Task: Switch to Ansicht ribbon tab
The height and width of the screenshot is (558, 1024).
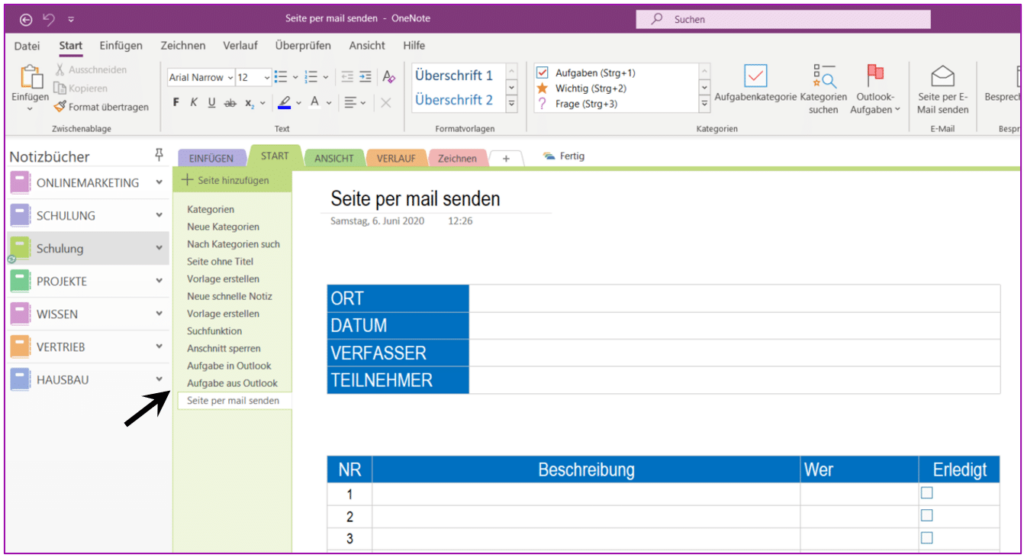Action: (x=367, y=46)
